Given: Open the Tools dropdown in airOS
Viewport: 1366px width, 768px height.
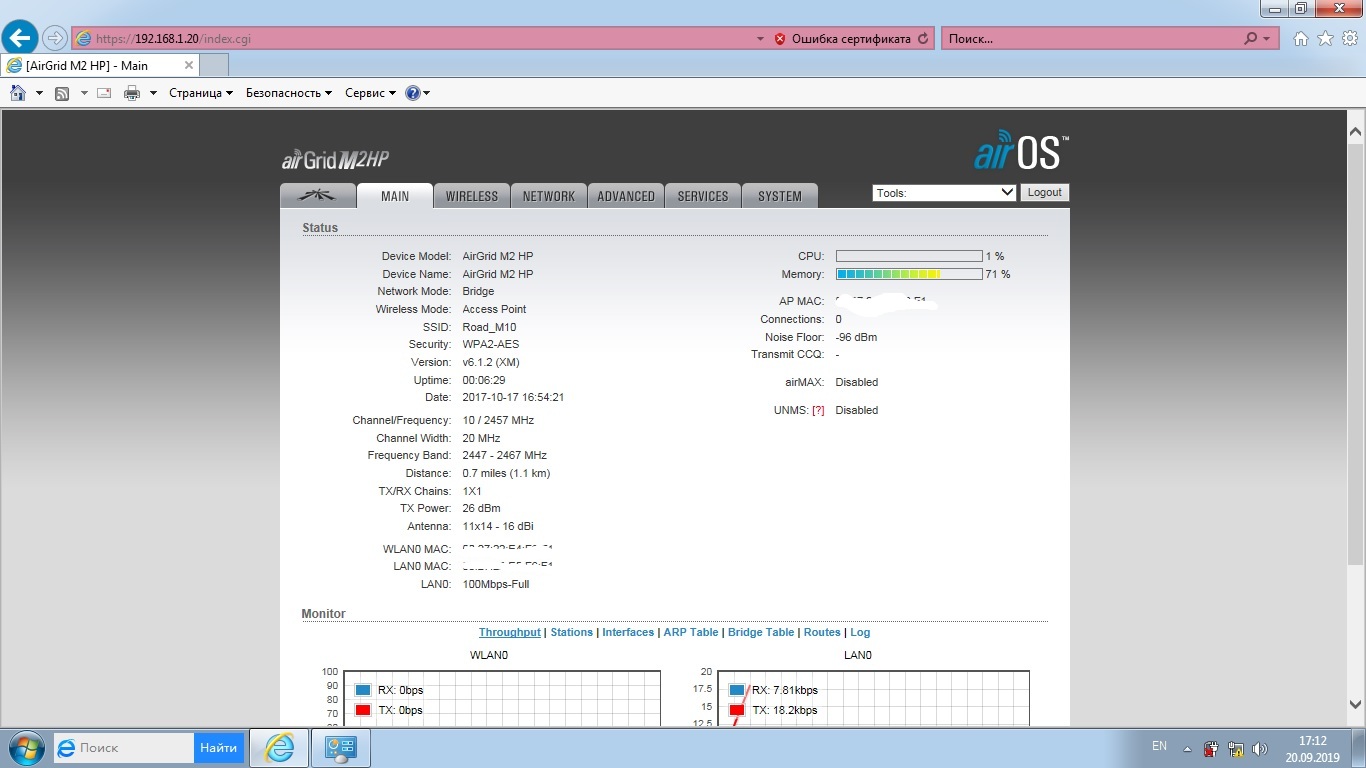Looking at the screenshot, I should click(944, 193).
